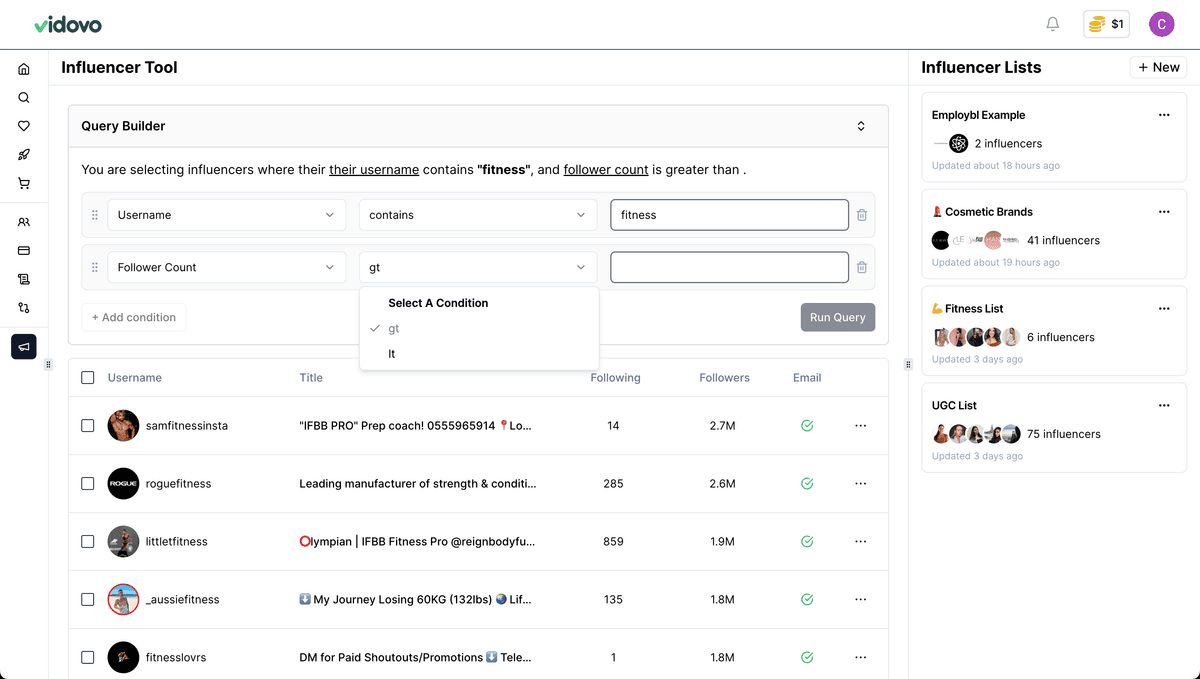Open the Home icon in the sidebar
The image size is (1200, 679).
(24, 68)
